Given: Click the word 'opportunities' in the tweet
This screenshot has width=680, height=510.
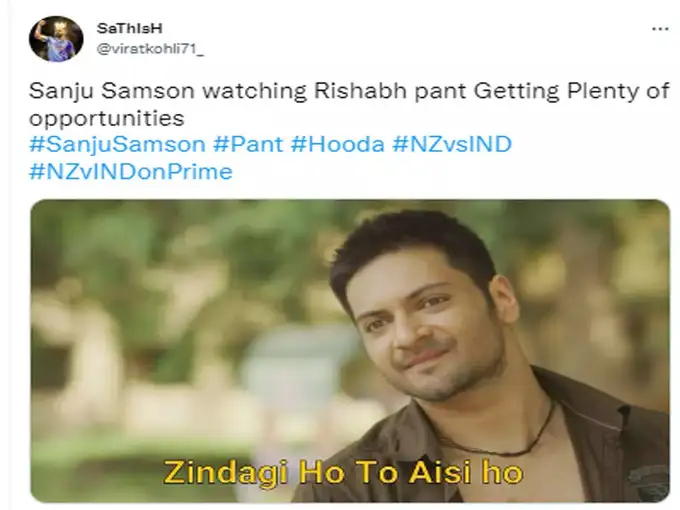Looking at the screenshot, I should (x=107, y=118).
